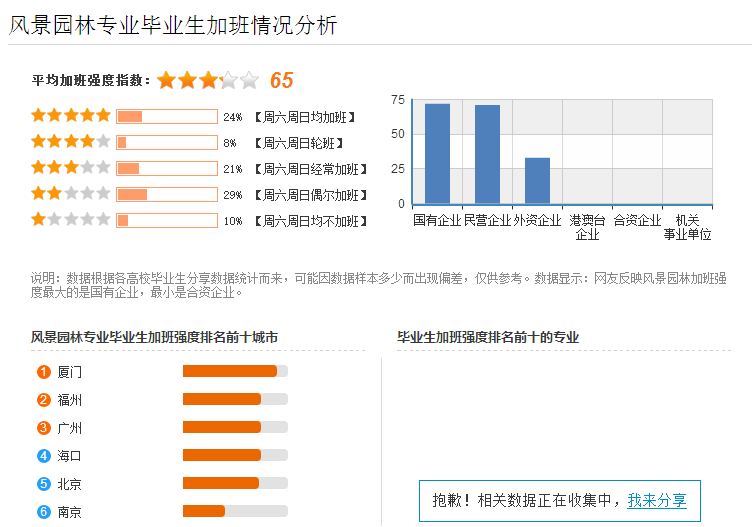Click the 【周六周日均不加班】 label
The width and height of the screenshot is (754, 527).
[311, 221]
